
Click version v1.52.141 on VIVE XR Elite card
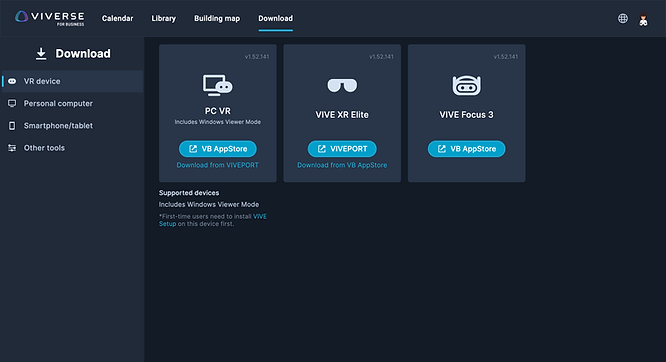(381, 57)
